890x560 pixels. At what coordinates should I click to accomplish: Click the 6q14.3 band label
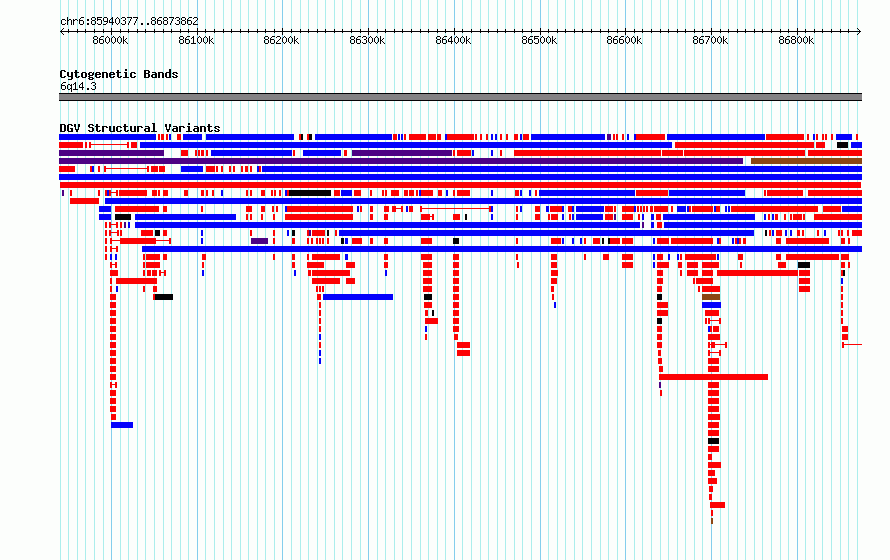pyautogui.click(x=78, y=86)
